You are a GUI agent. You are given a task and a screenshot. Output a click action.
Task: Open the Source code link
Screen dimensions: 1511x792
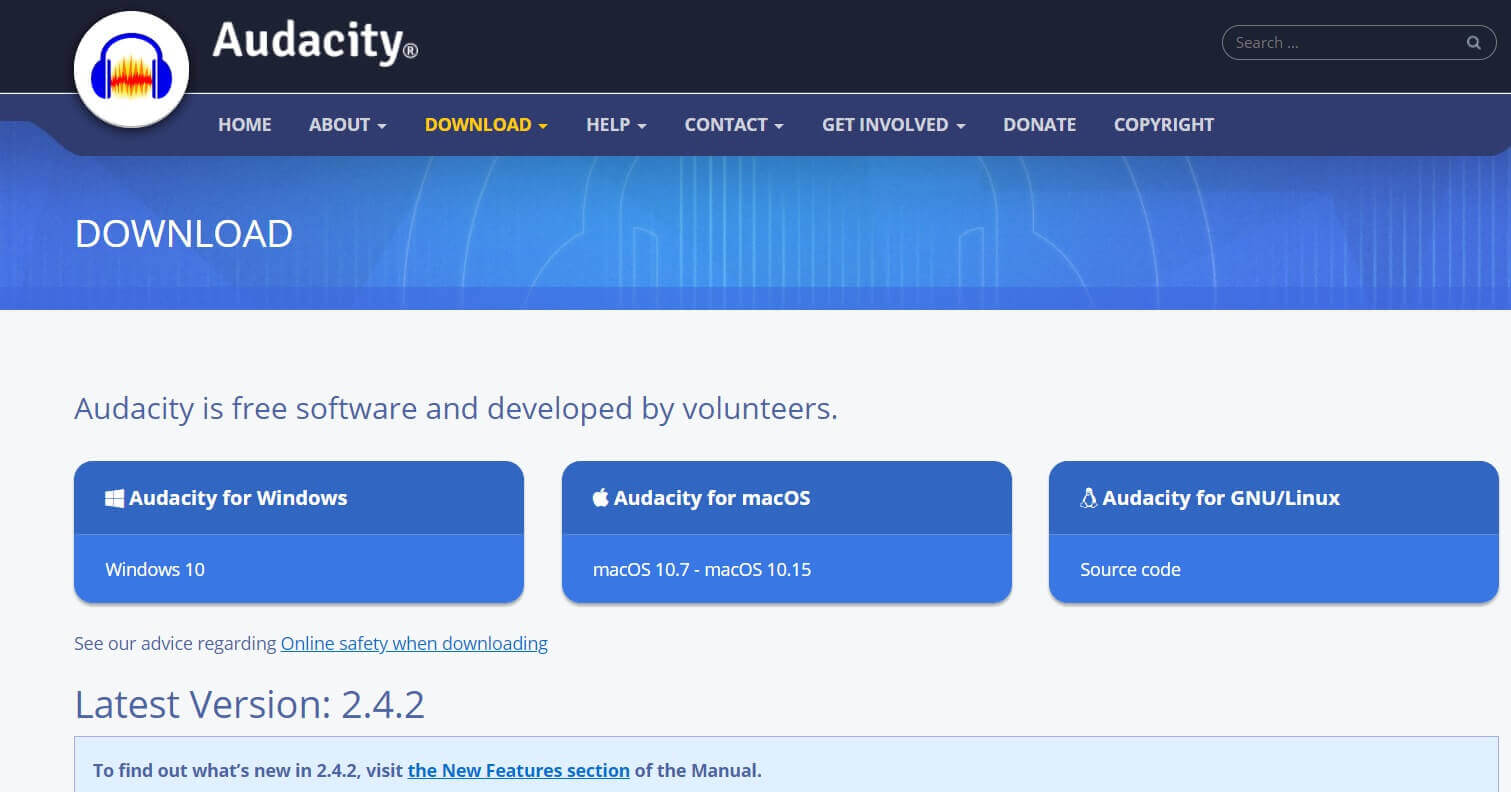(1130, 569)
